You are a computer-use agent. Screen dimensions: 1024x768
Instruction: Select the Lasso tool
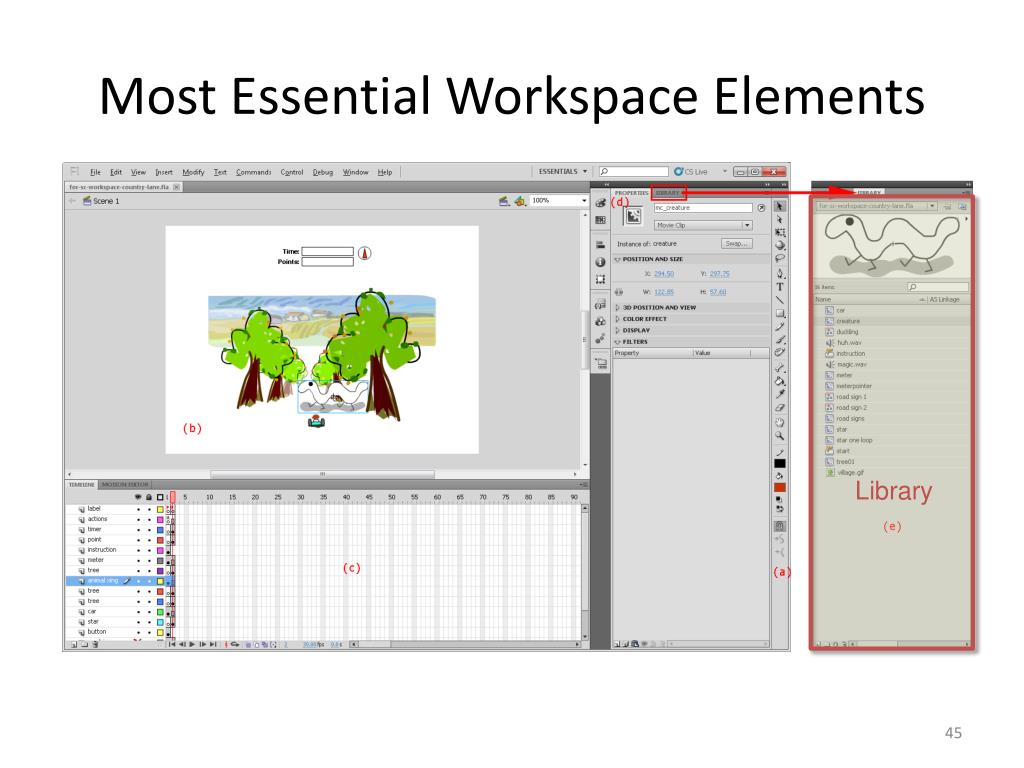[780, 259]
